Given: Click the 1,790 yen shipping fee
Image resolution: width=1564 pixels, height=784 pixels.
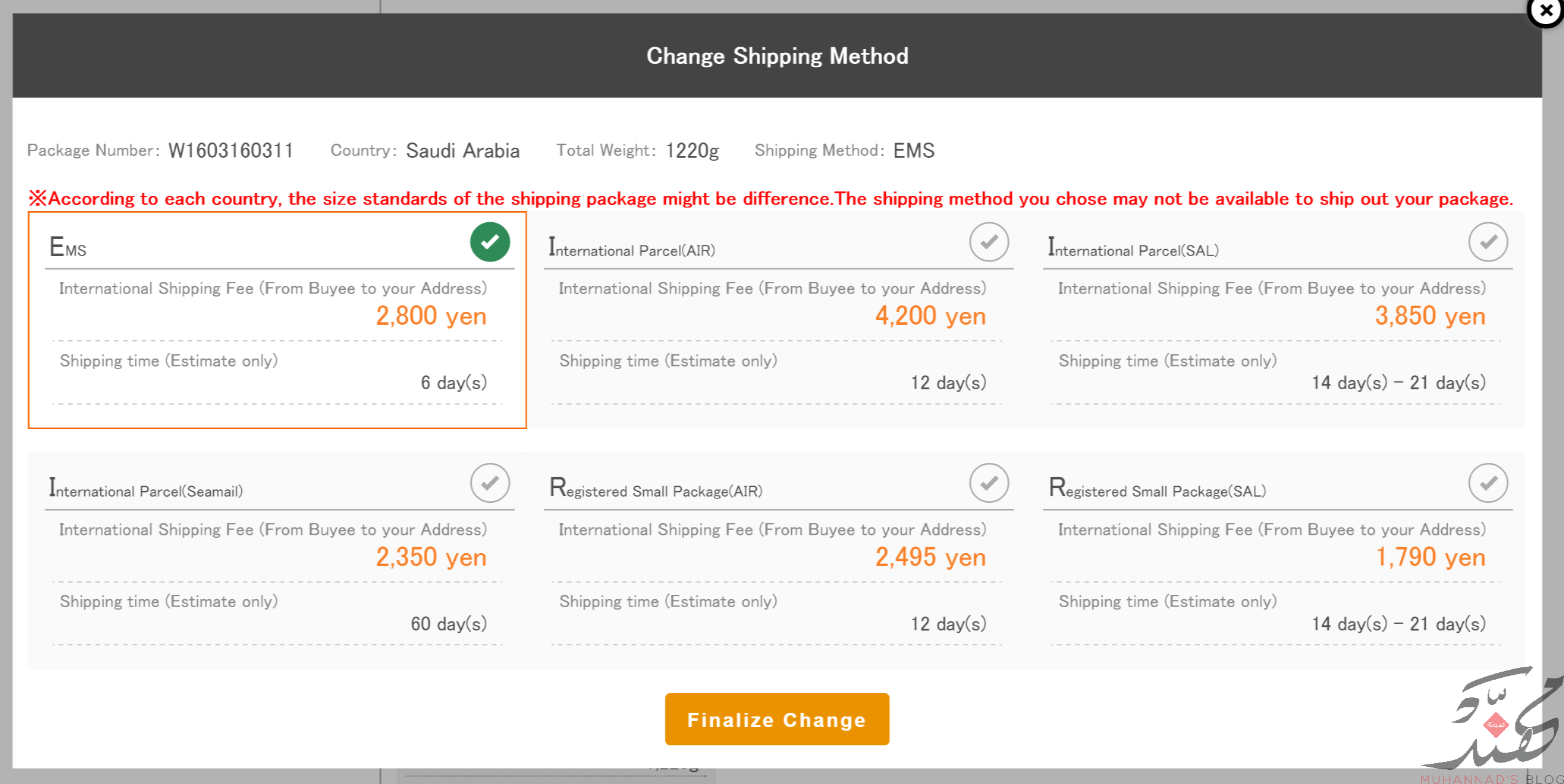Looking at the screenshot, I should (x=1430, y=557).
